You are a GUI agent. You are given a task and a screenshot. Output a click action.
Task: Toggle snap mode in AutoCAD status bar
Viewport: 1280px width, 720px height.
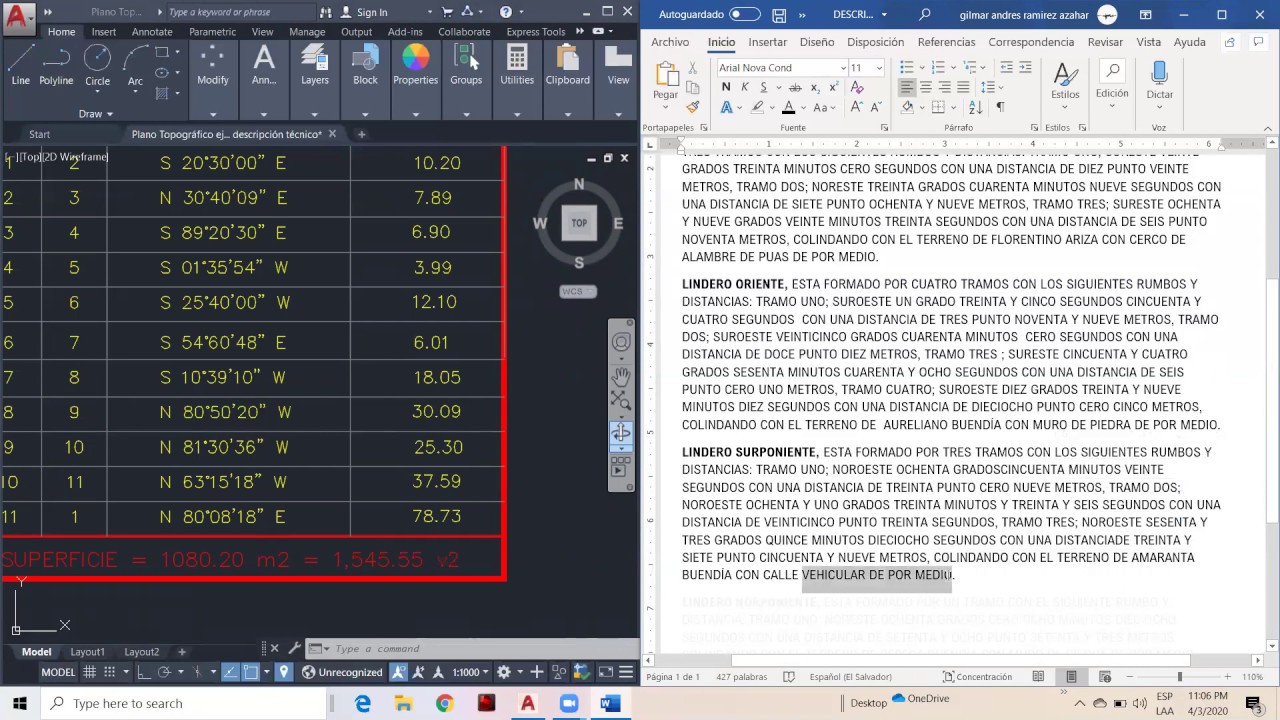pos(109,672)
